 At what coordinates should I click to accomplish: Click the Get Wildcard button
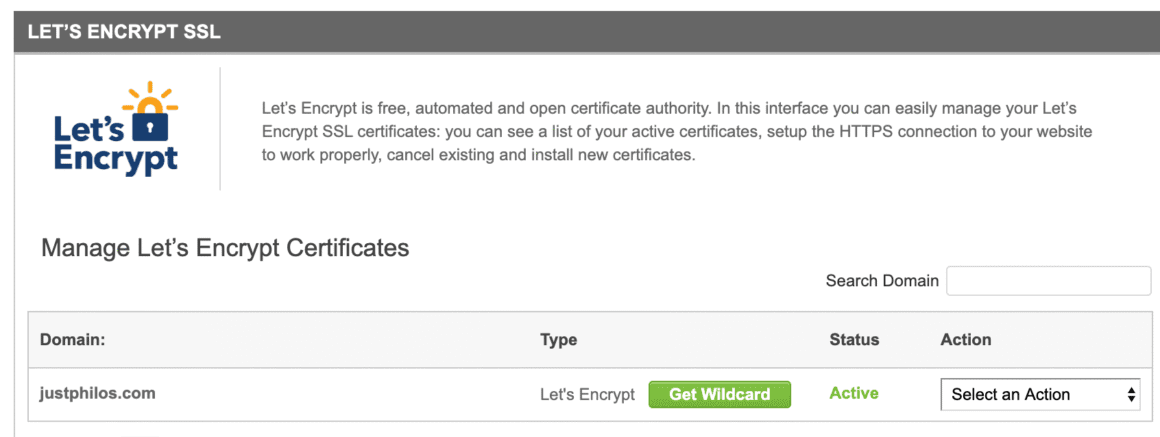coord(719,394)
